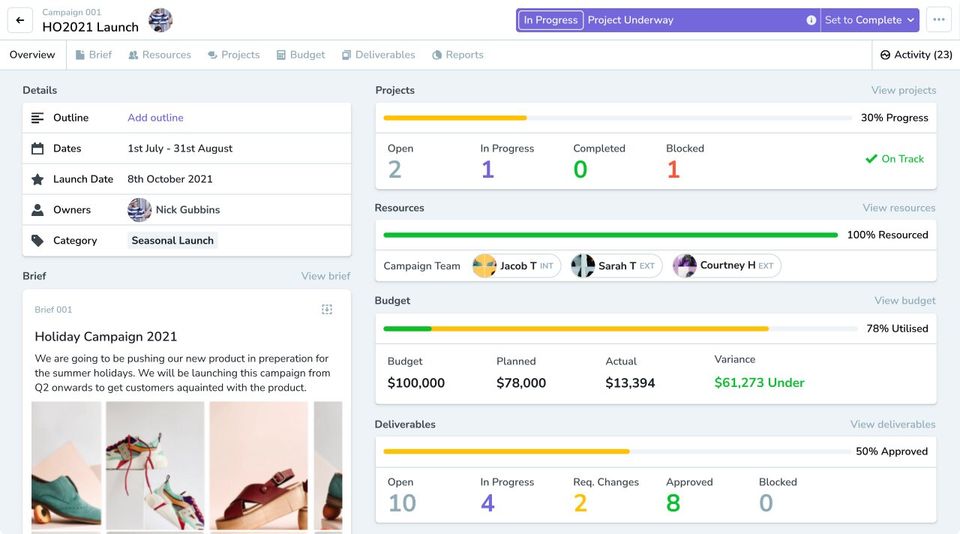Screen dimensions: 960x534
Task: Click the Add outline link
Action: [156, 118]
